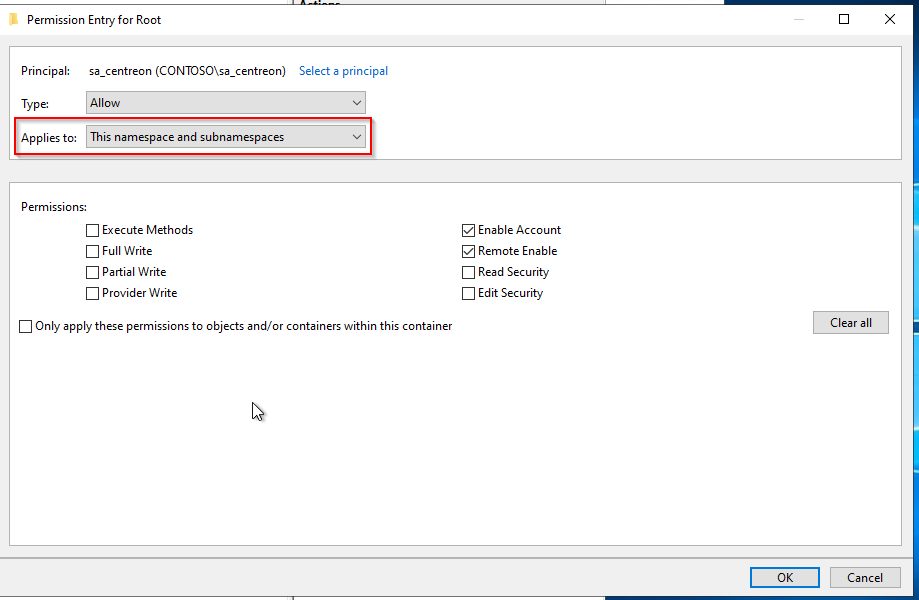Click the Select a principal link
The height and width of the screenshot is (600, 919).
pyautogui.click(x=343, y=71)
